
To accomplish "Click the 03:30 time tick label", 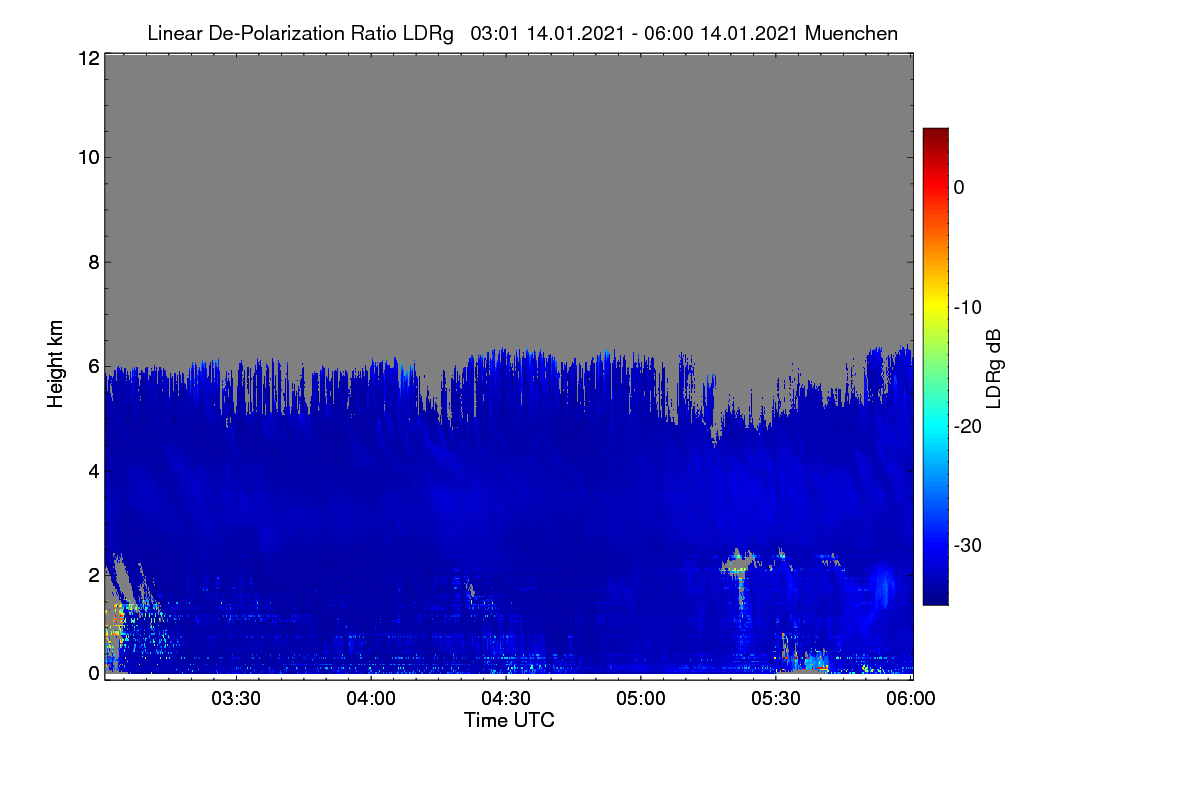I will 237,700.
